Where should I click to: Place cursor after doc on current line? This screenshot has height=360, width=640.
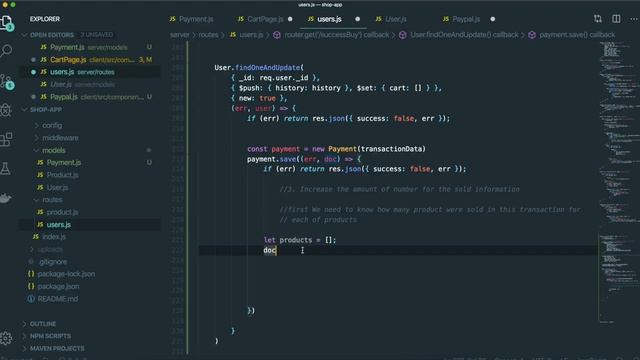[x=277, y=250]
